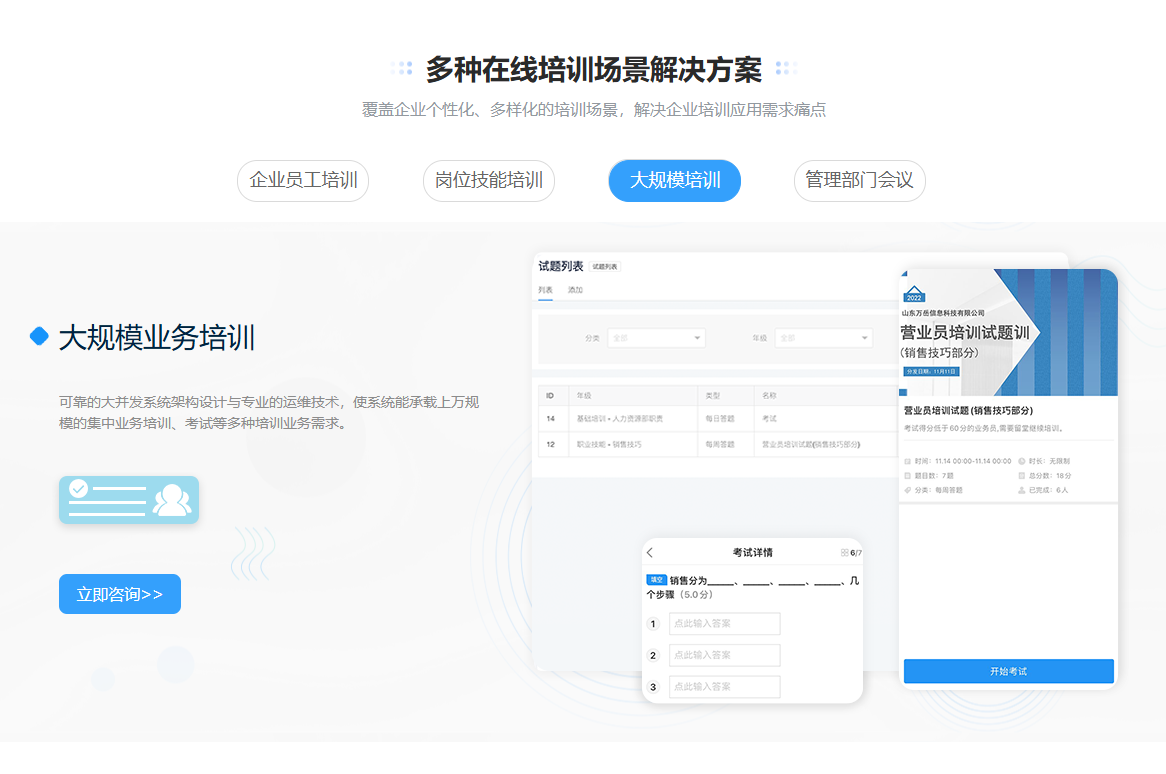
Task: Select the 添加 tab in 试题列表
Action: (x=576, y=290)
